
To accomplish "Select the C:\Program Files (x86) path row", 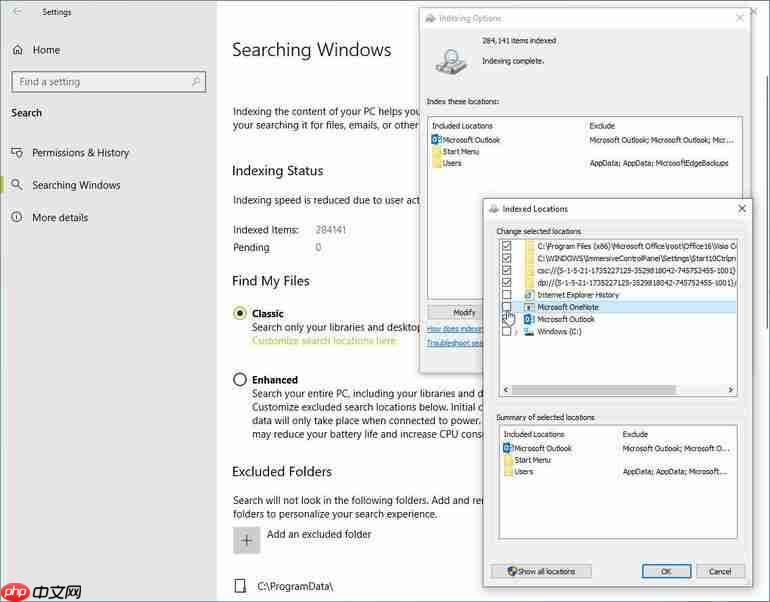I will point(636,246).
